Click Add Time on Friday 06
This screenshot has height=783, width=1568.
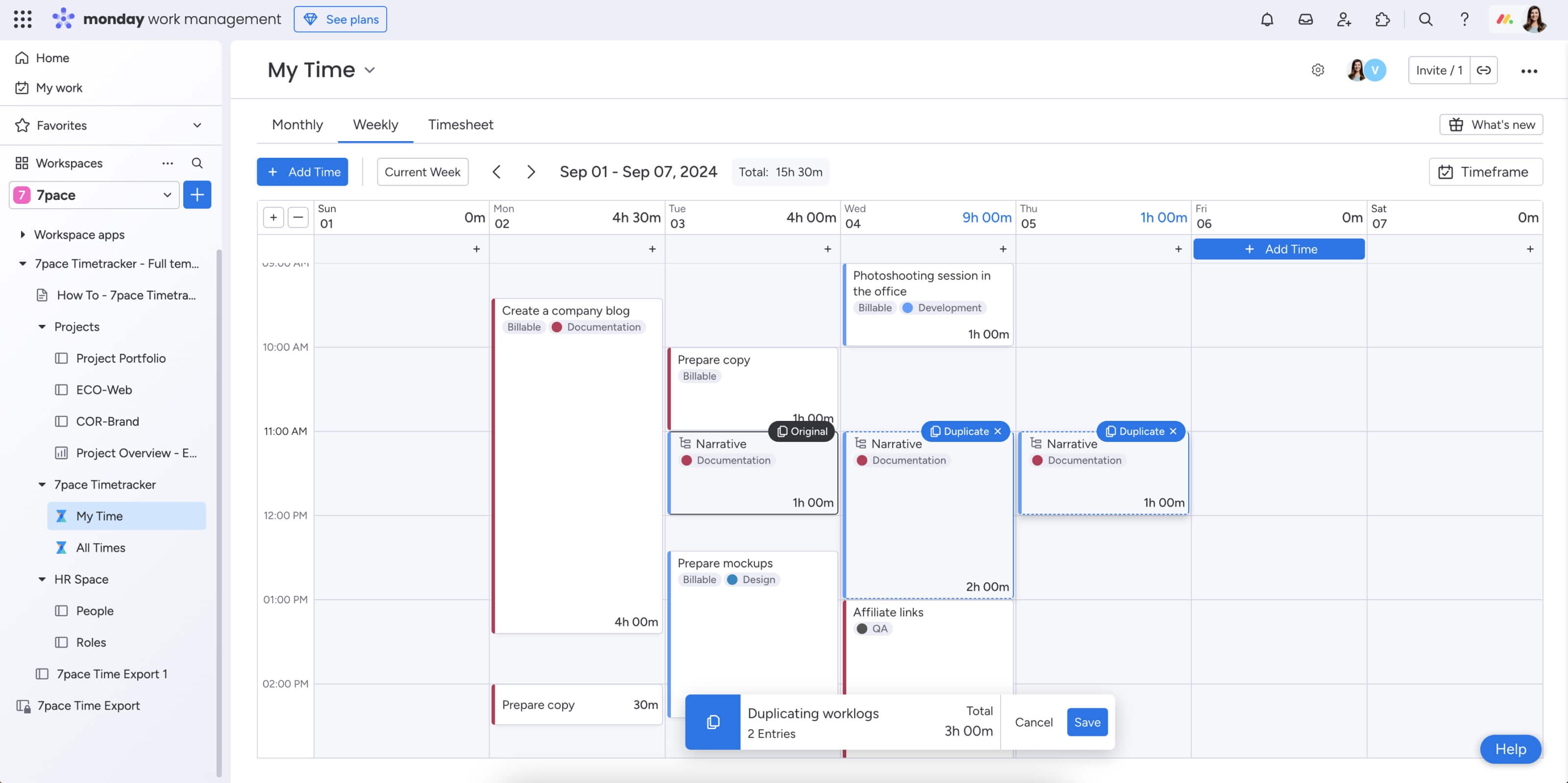1279,249
